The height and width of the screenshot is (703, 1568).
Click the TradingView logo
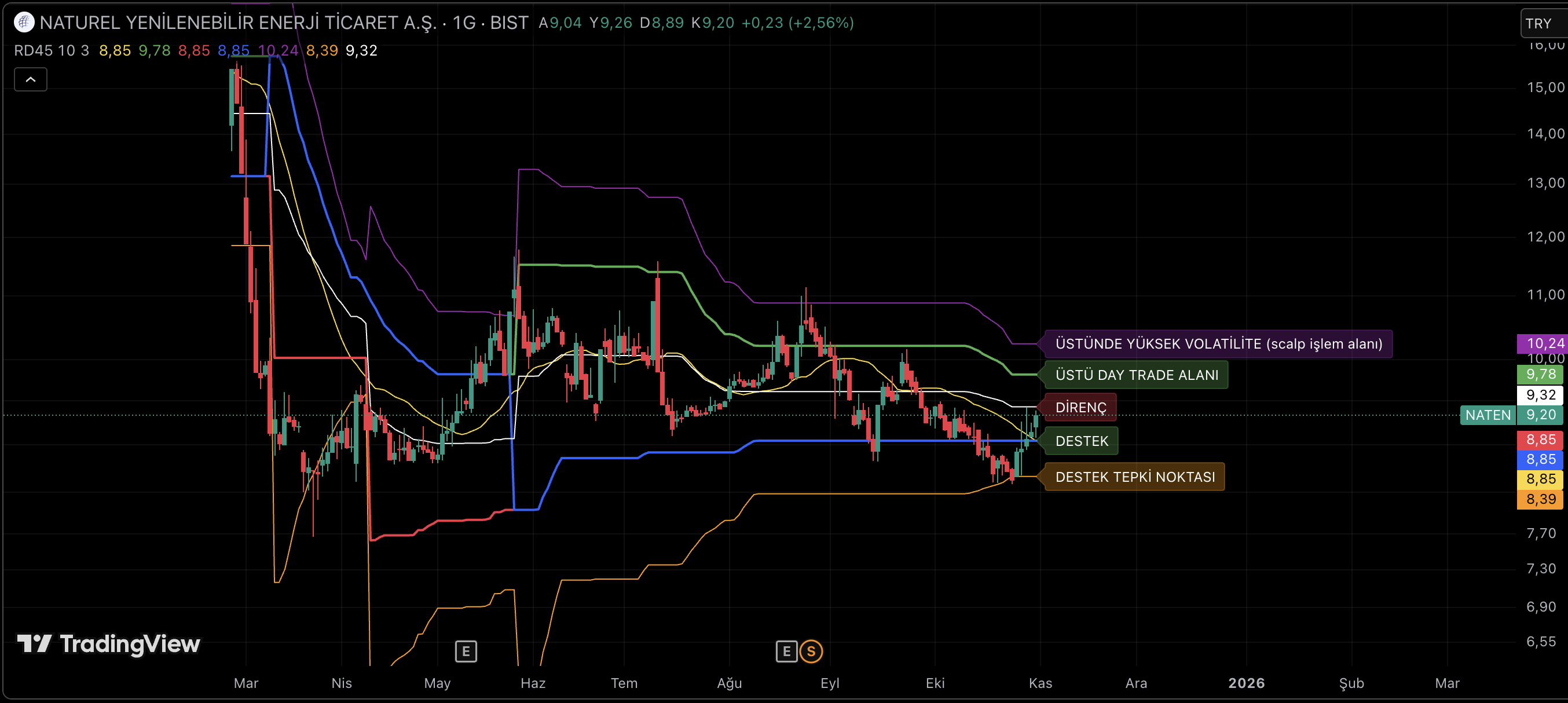coord(108,643)
